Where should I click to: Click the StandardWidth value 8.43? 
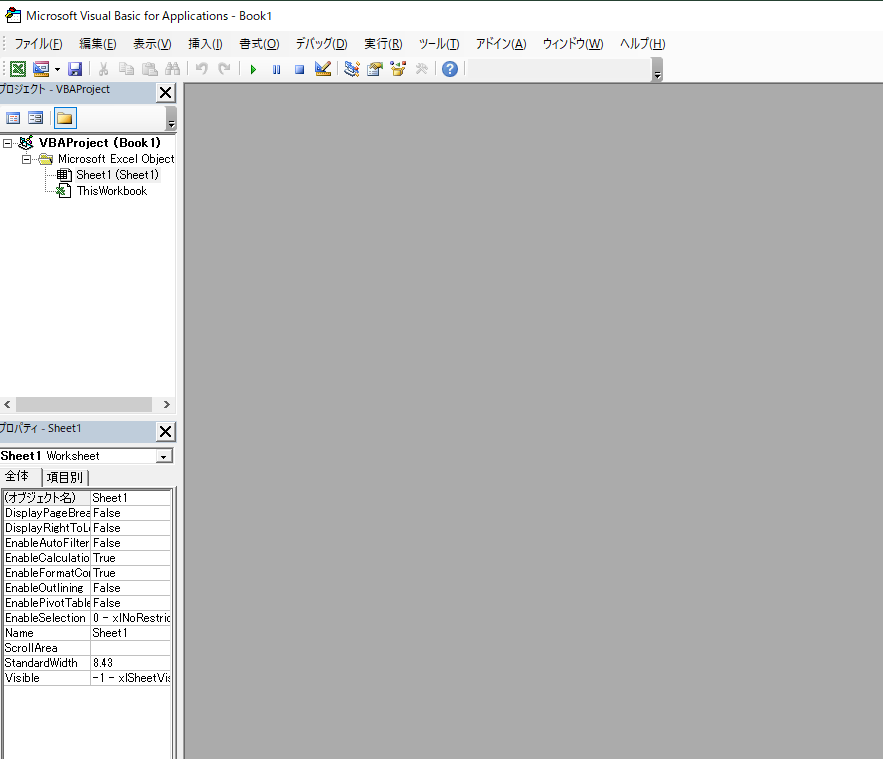pyautogui.click(x=131, y=663)
